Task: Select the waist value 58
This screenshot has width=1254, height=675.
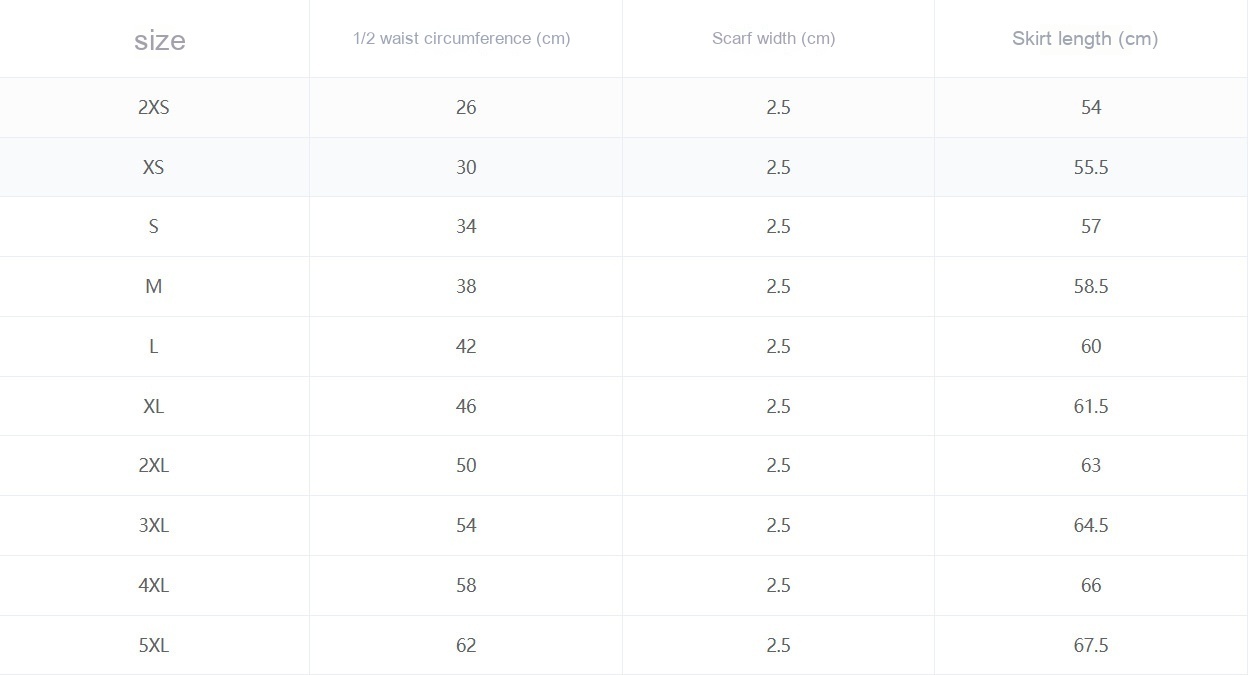Action: 466,585
